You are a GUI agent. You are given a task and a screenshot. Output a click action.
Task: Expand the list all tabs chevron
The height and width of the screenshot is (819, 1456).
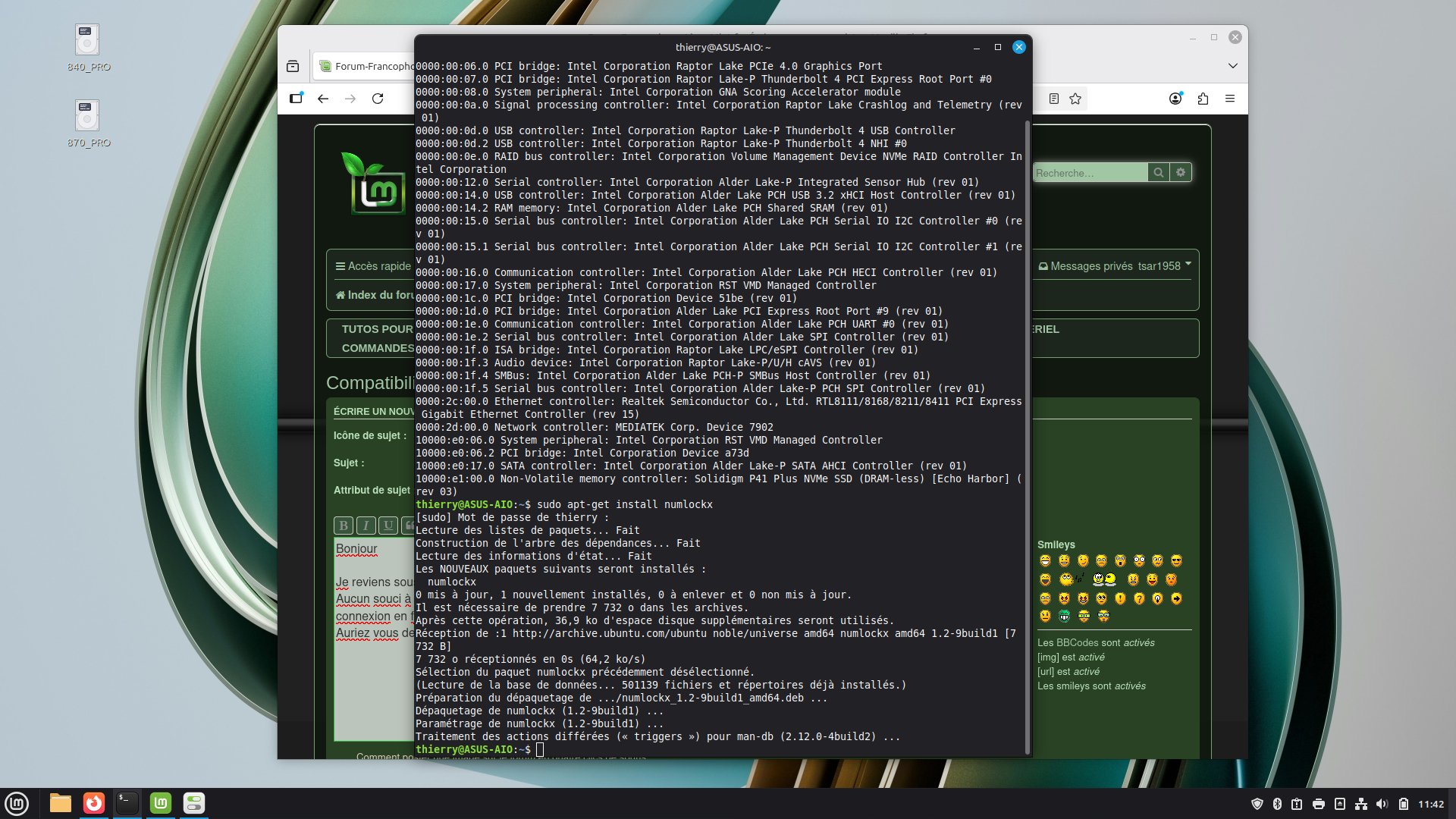[1233, 66]
